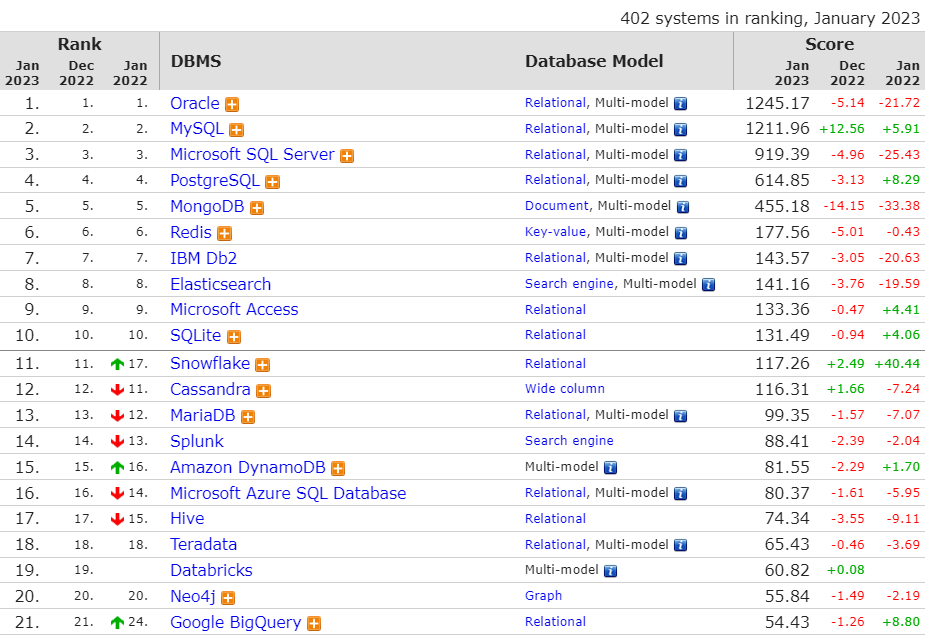Click the info icon in the MongoDB row
Image resolution: width=930 pixels, height=638 pixels.
click(683, 207)
